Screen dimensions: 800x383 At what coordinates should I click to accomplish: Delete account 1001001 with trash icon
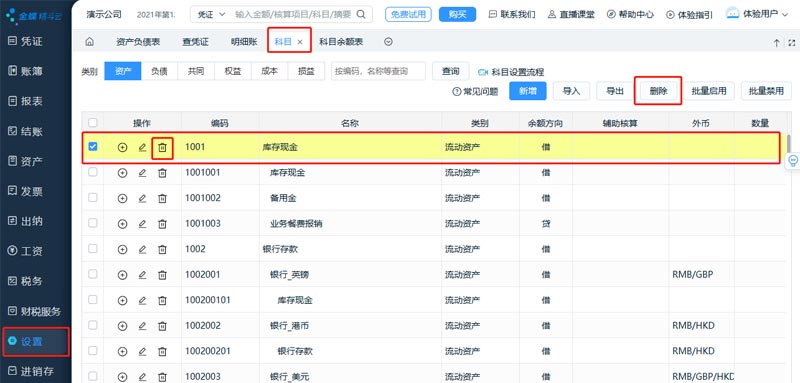click(x=162, y=173)
